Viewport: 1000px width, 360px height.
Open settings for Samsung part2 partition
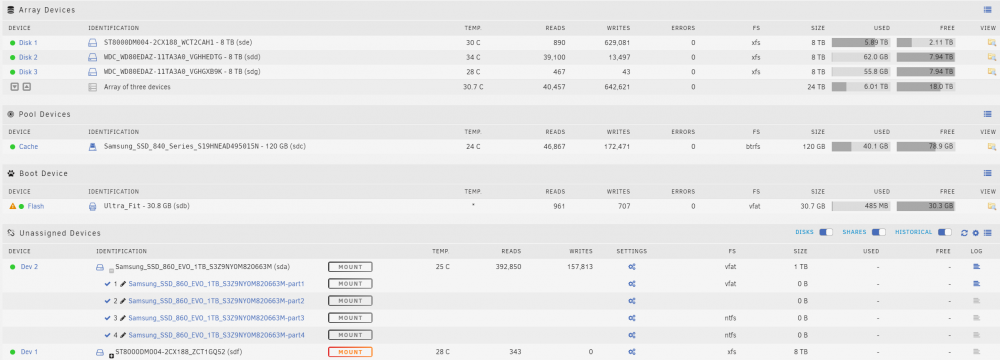[631, 301]
